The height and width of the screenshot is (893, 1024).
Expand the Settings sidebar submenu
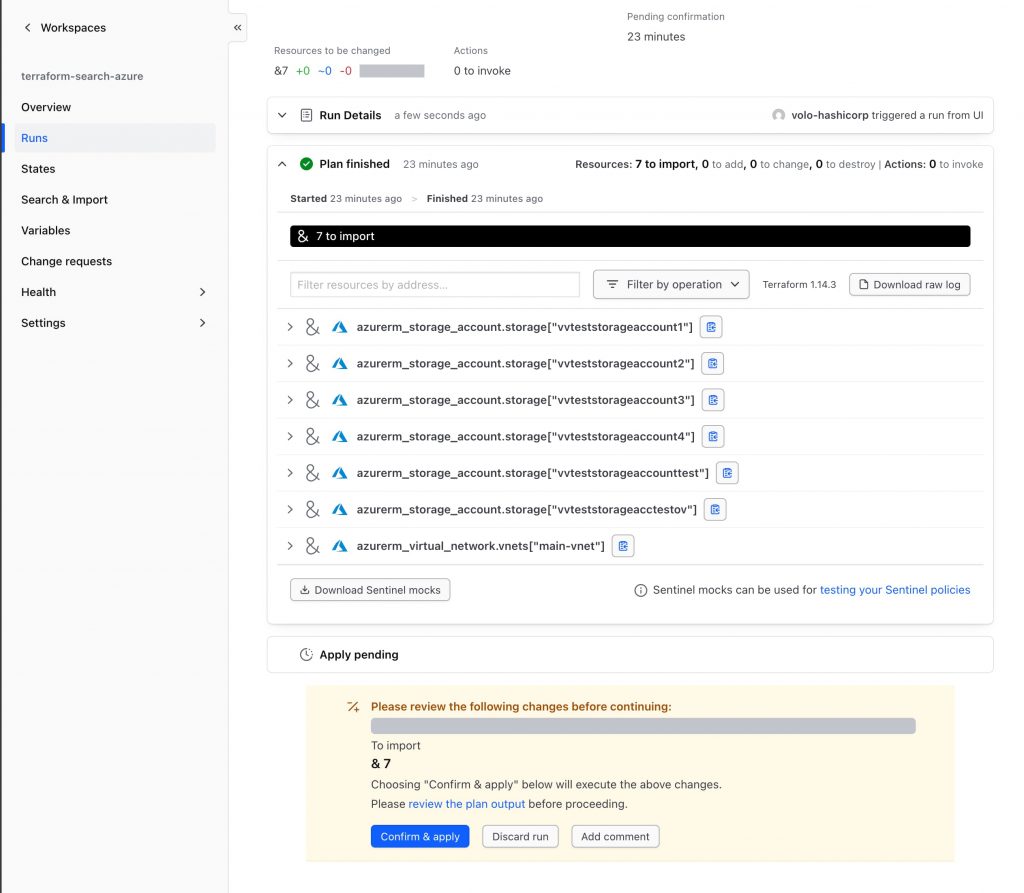pos(202,323)
